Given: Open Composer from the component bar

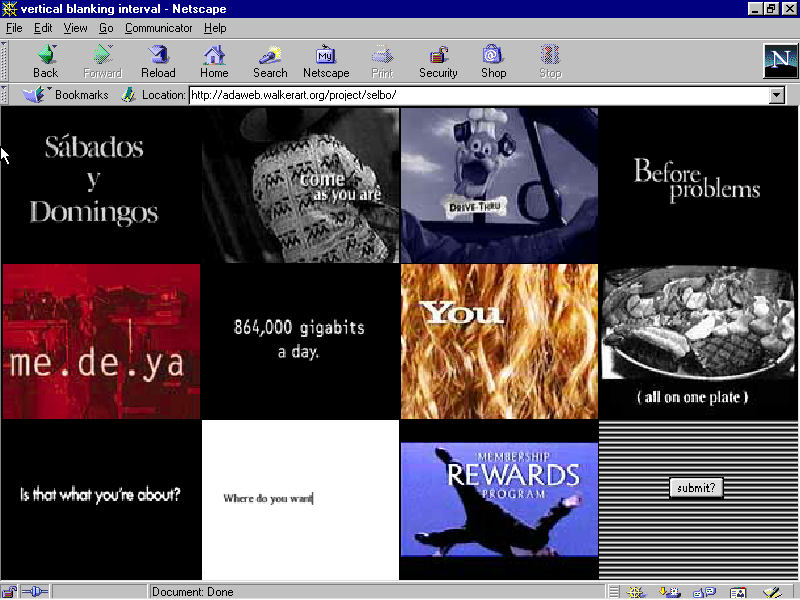Looking at the screenshot, I should pyautogui.click(x=772, y=592).
